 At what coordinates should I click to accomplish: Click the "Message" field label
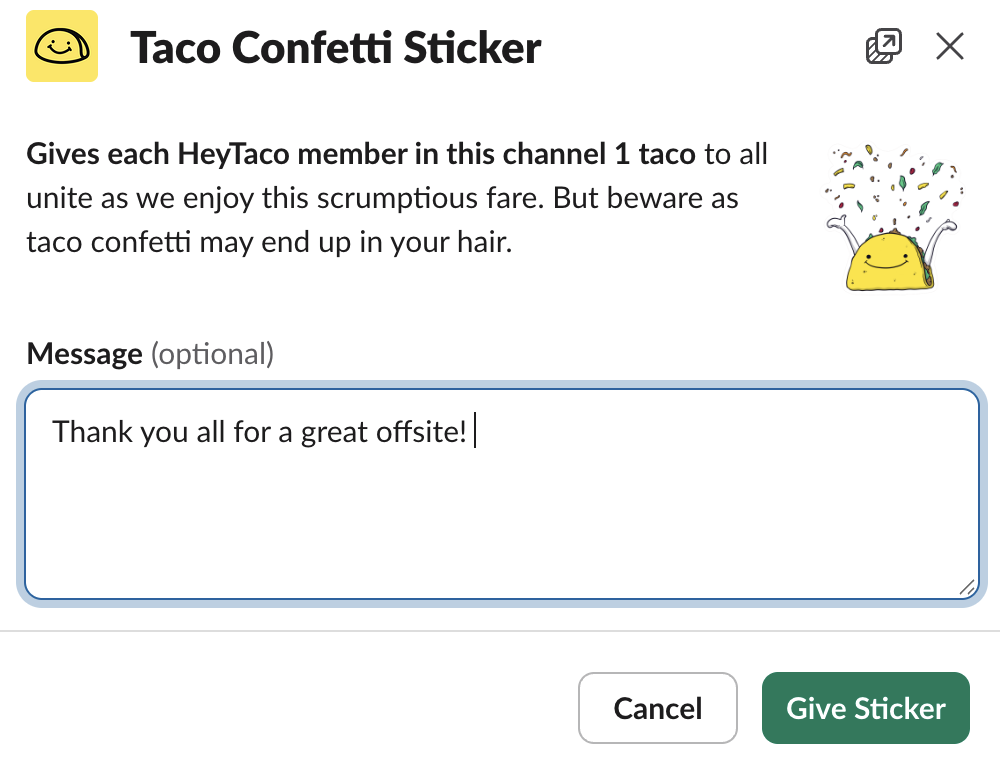85,353
